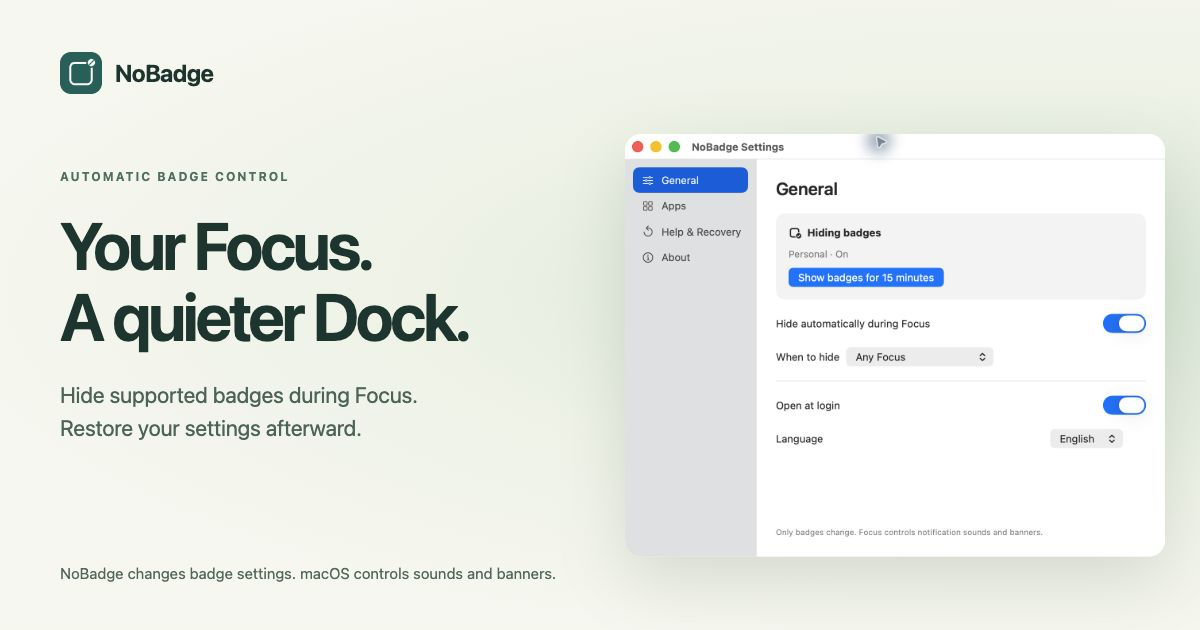Click the About info icon

point(648,258)
